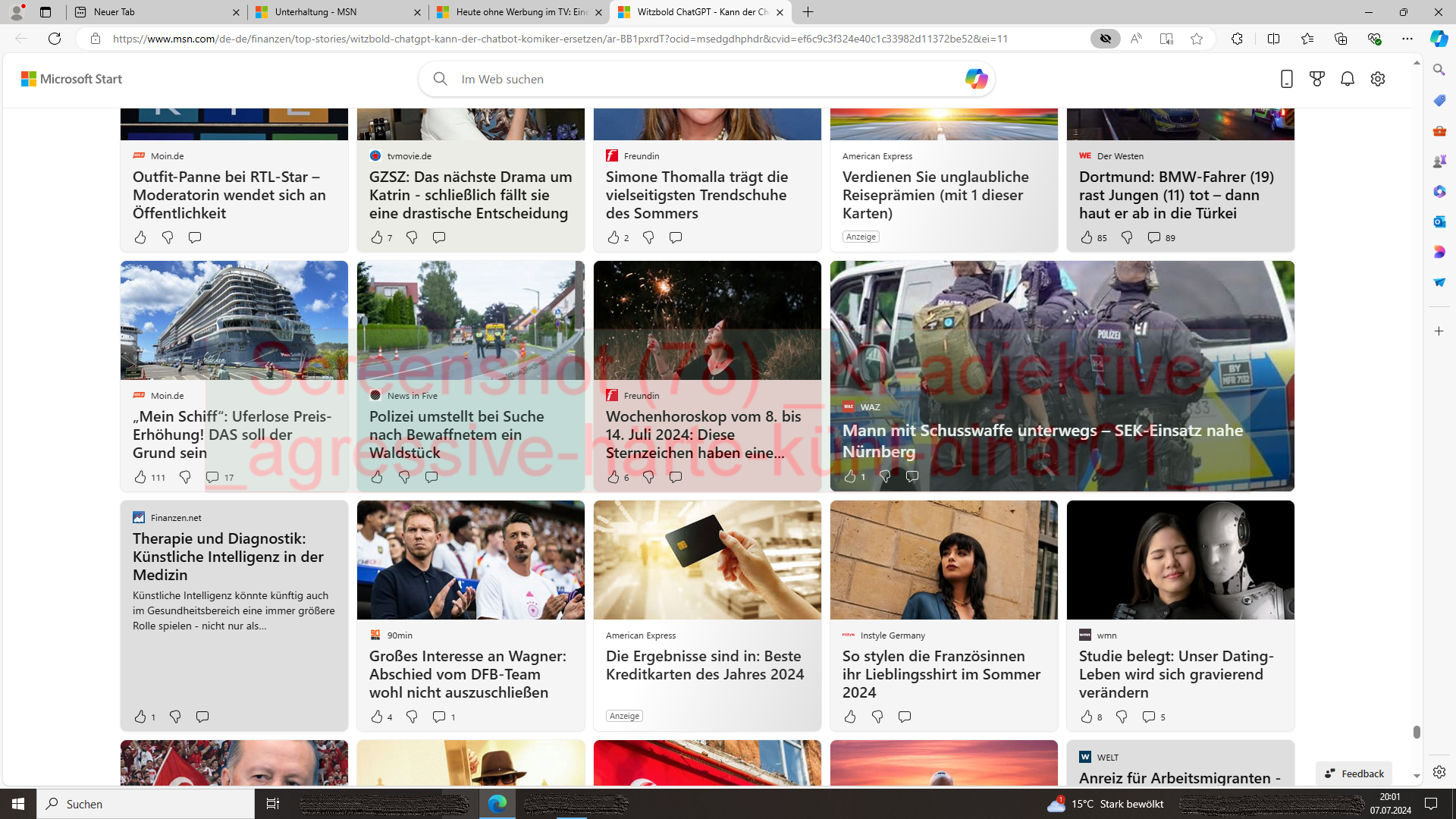Open the tab actions menu button

45,12
